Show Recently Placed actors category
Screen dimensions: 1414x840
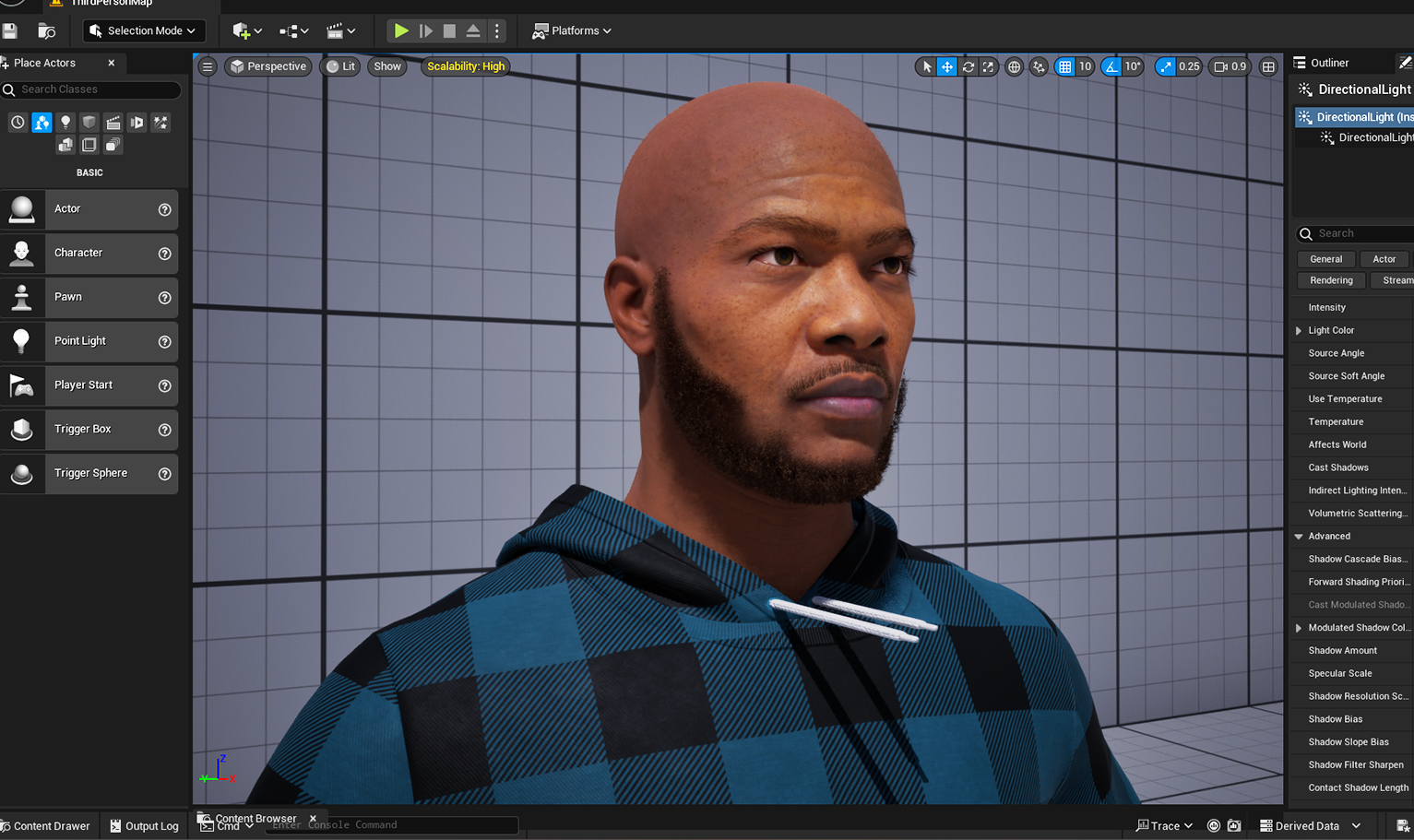pyautogui.click(x=18, y=122)
